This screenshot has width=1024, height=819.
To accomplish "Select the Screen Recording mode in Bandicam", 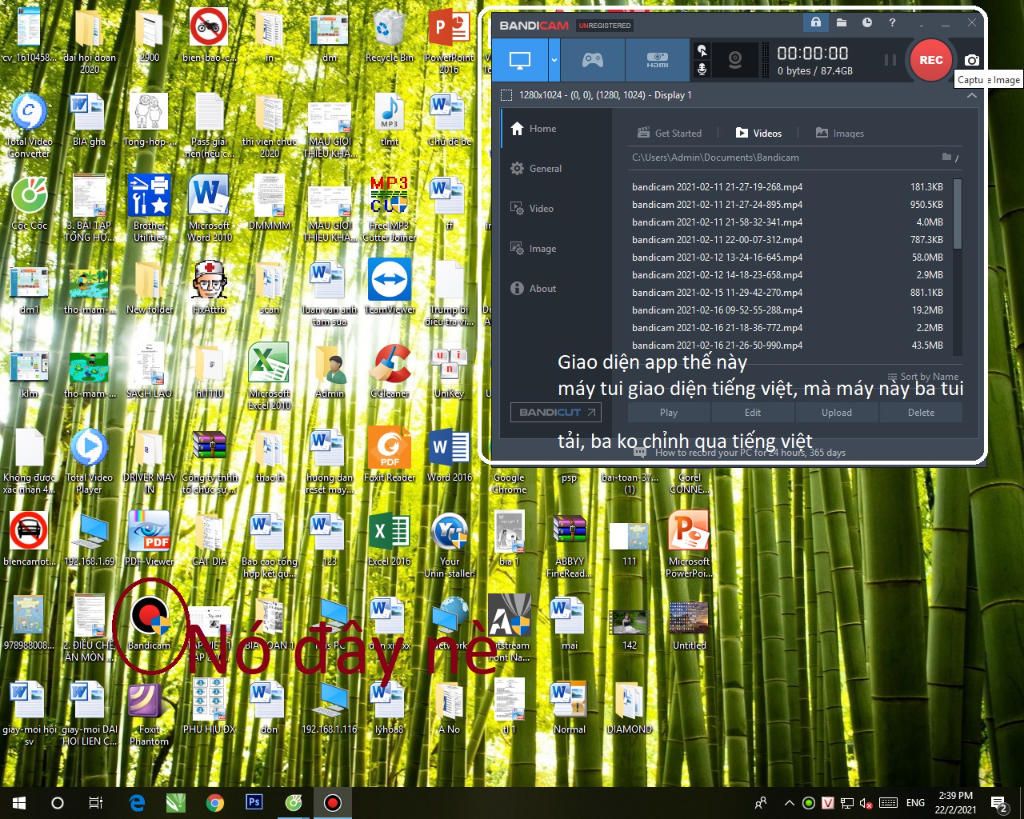I will pyautogui.click(x=520, y=60).
